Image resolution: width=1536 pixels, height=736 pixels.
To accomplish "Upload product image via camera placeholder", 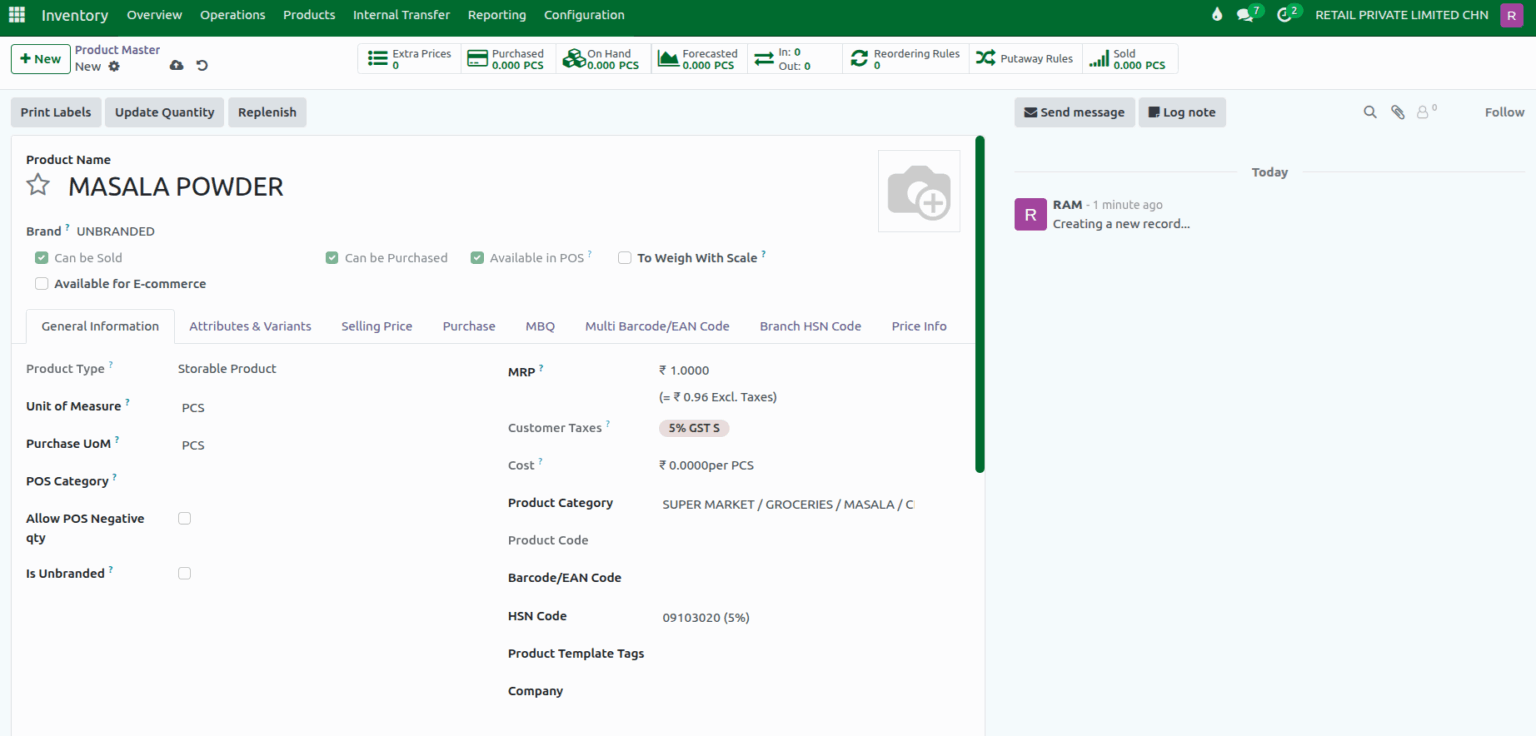I will pos(918,191).
